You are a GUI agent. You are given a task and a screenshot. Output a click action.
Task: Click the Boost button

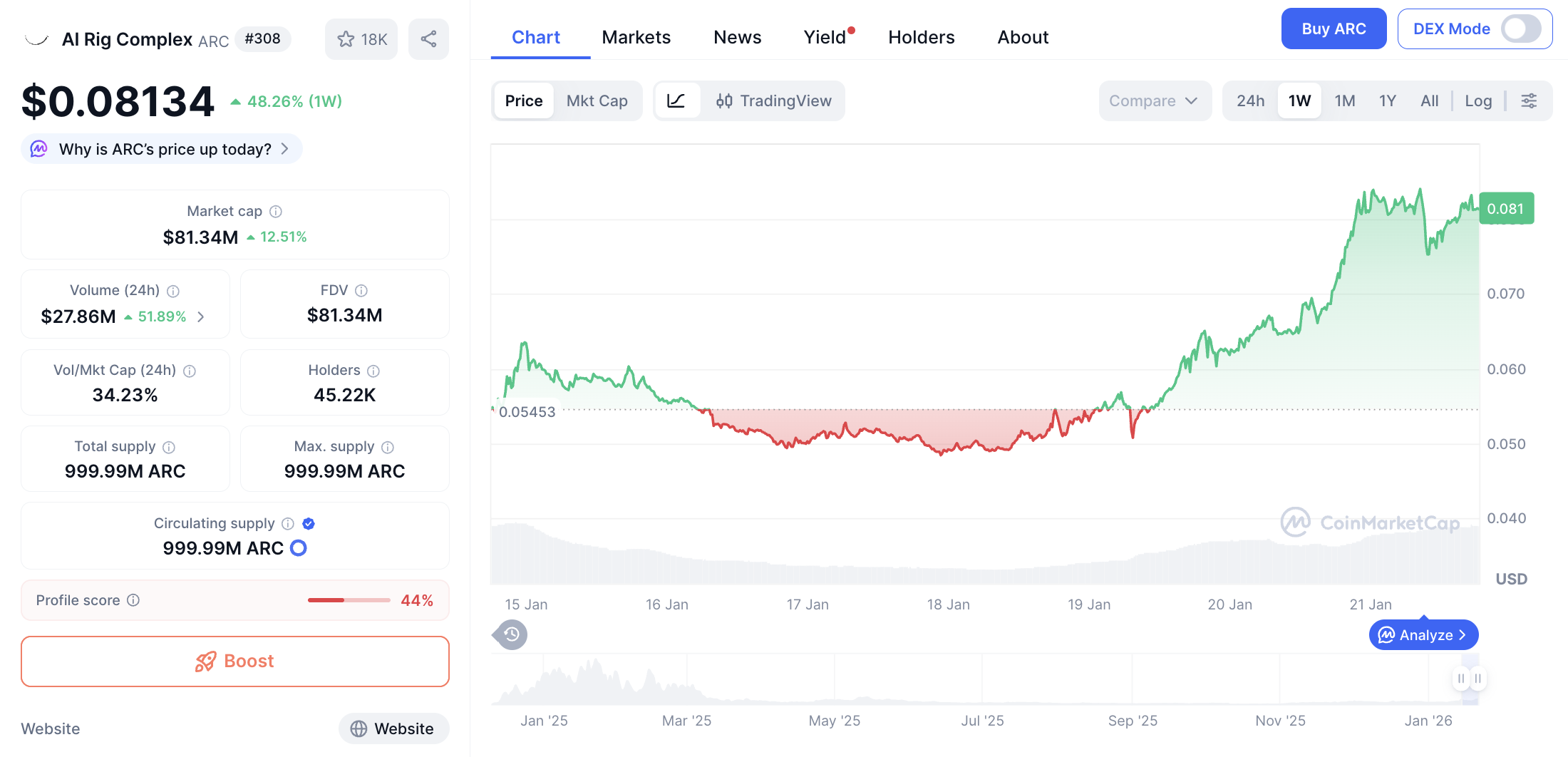(x=235, y=661)
